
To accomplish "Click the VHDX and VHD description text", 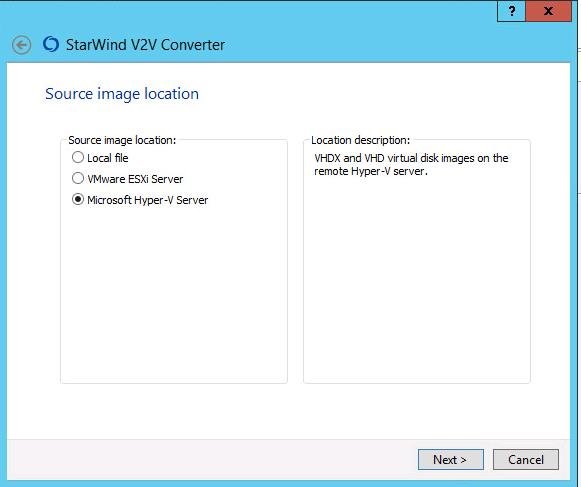I will coord(411,165).
